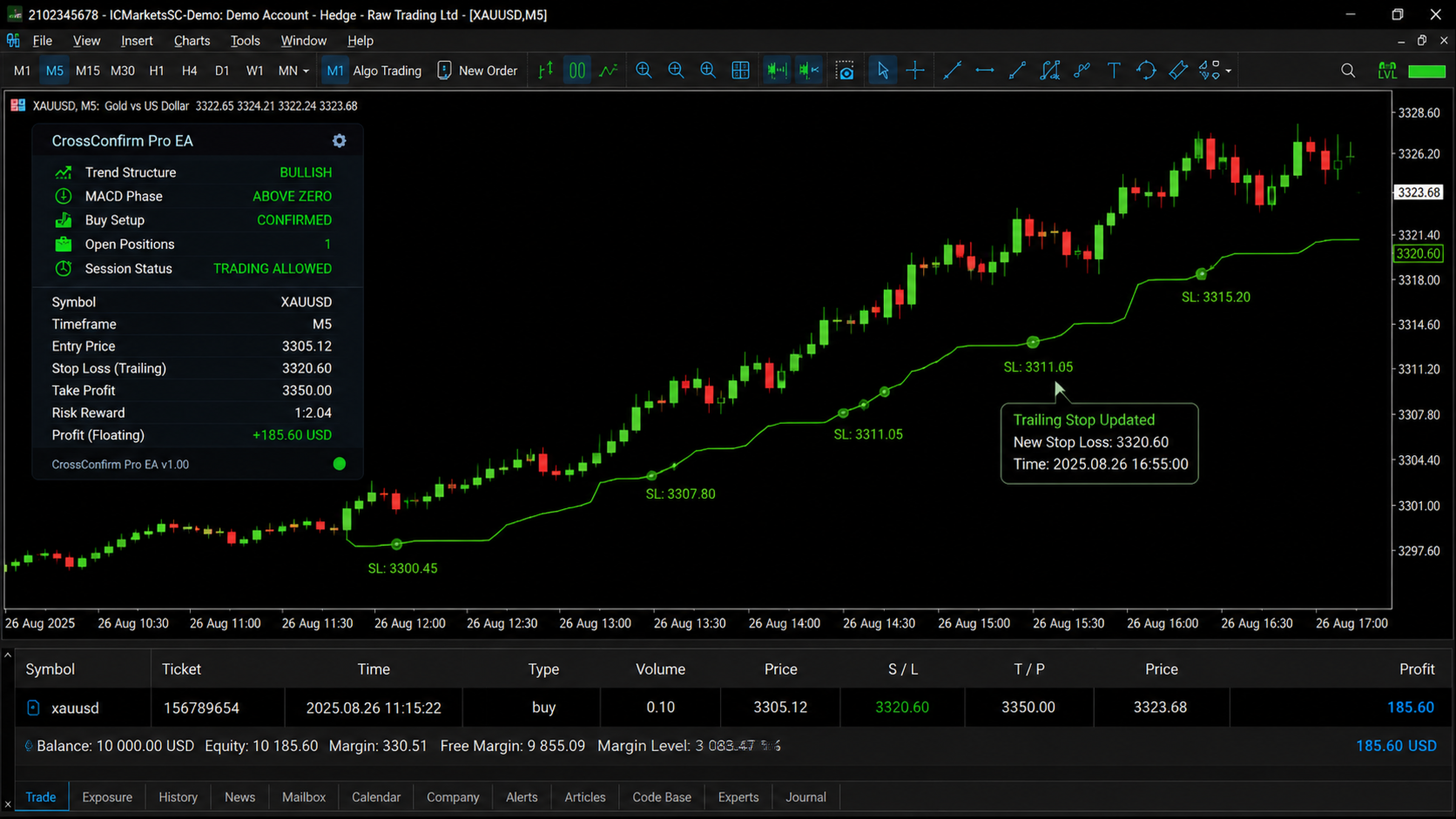Click the green 3320.60 stop level axis label
The image size is (1456, 819).
(1419, 254)
